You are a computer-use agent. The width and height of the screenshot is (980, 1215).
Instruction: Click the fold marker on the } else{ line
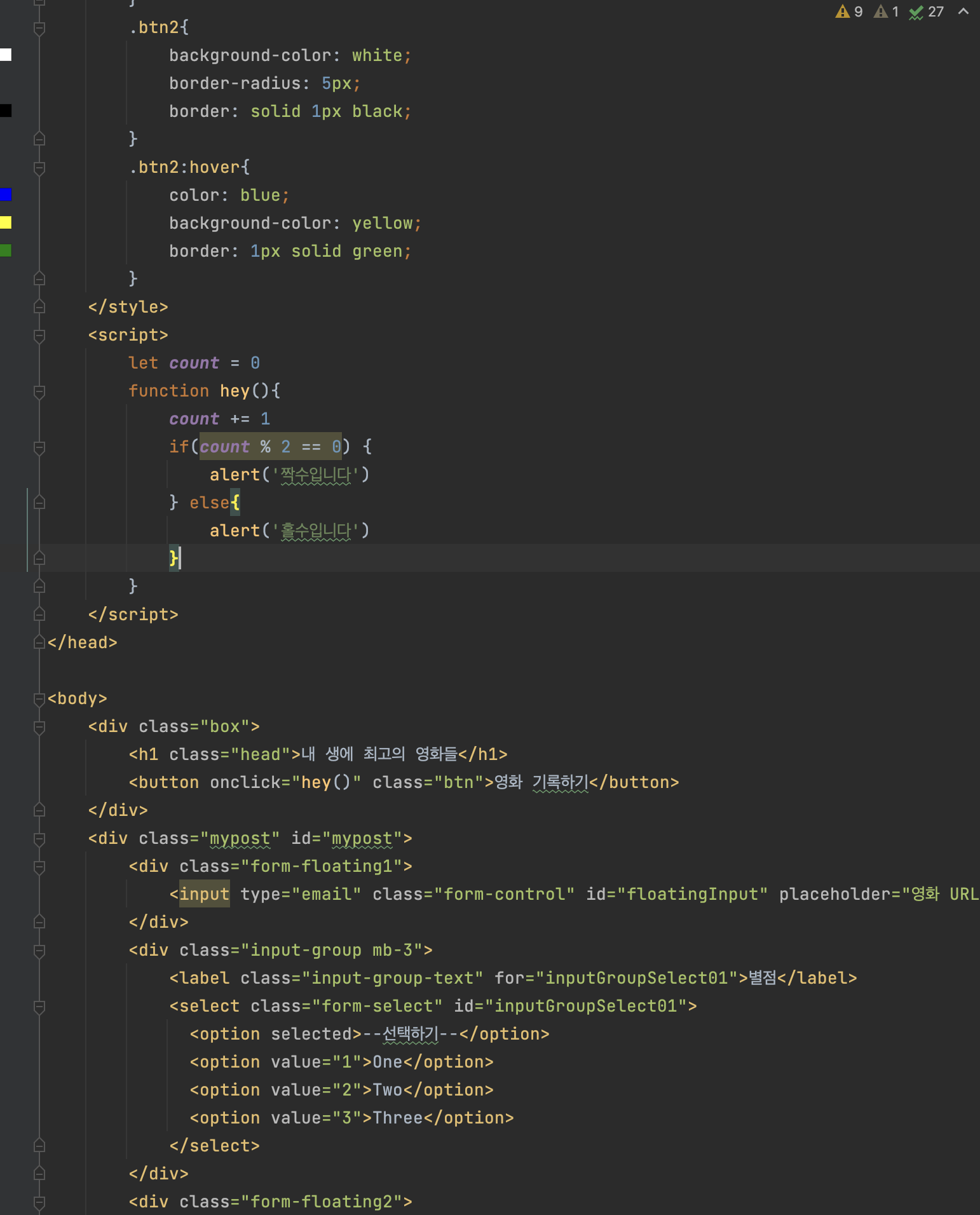tap(39, 503)
